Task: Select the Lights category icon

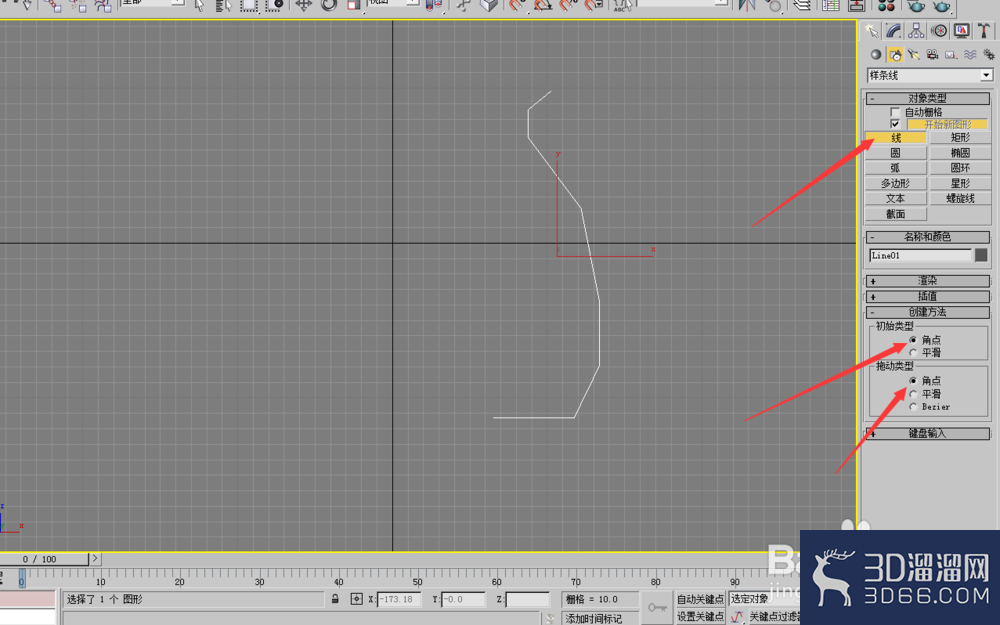Action: 913,55
